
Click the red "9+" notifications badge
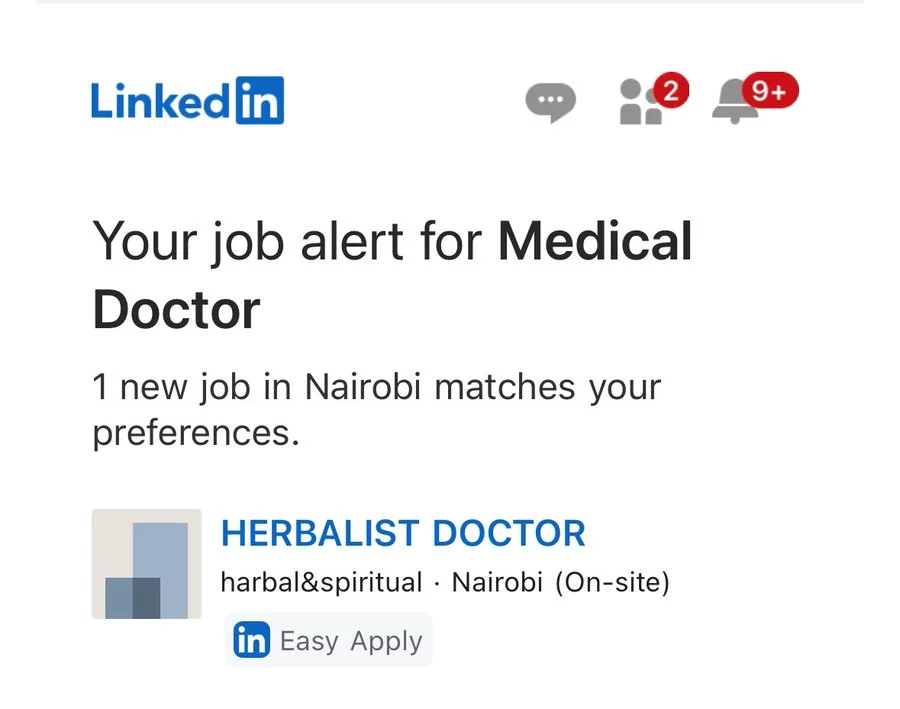point(770,92)
